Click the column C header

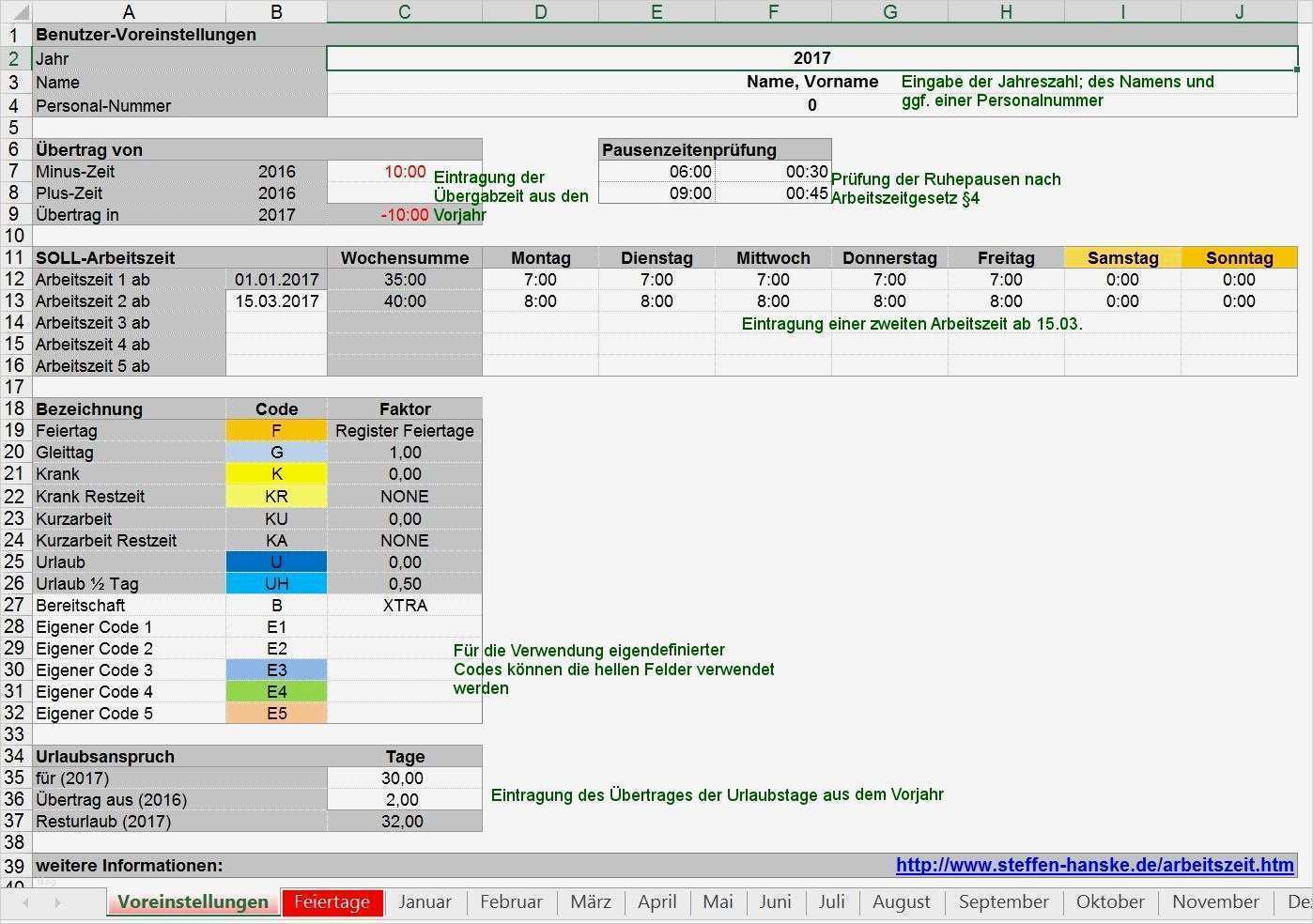point(404,11)
